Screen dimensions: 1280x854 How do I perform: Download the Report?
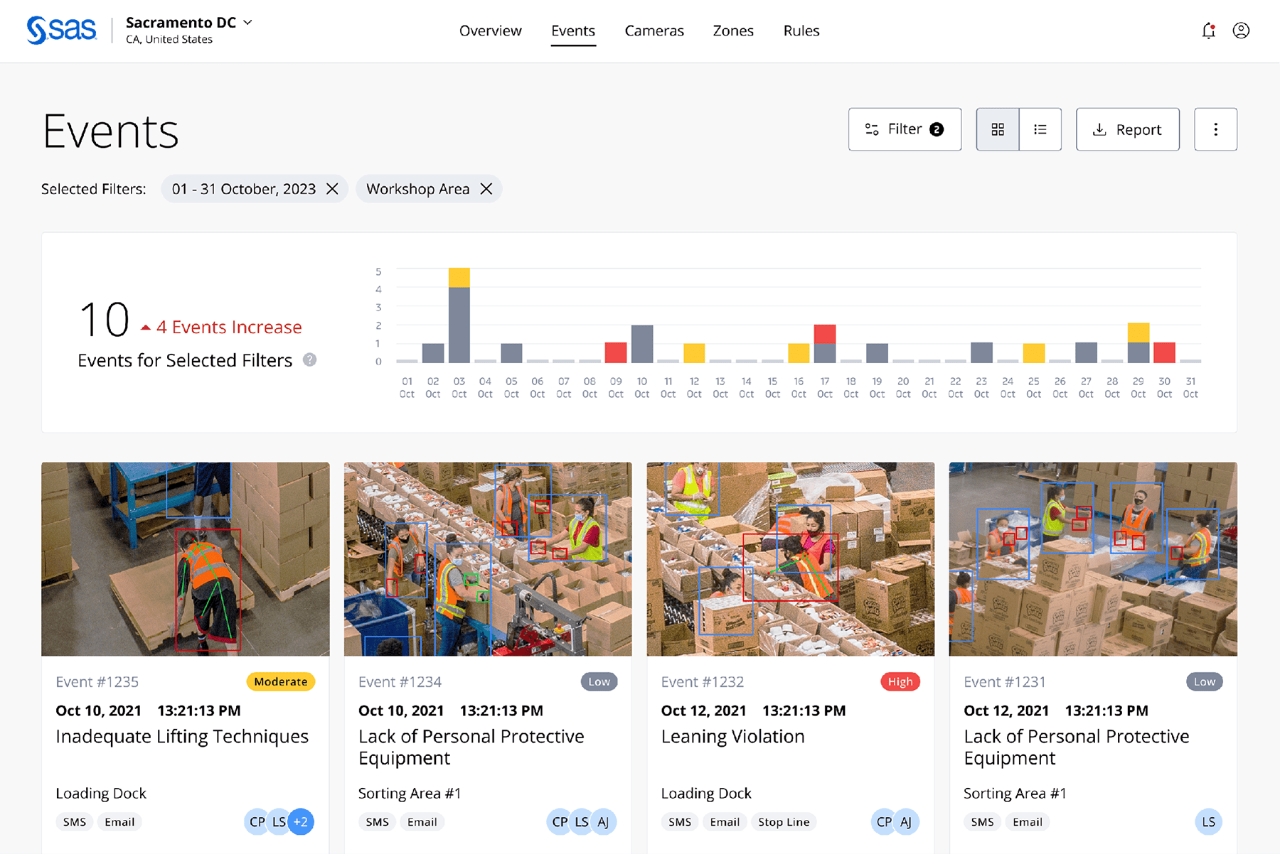pos(1127,130)
